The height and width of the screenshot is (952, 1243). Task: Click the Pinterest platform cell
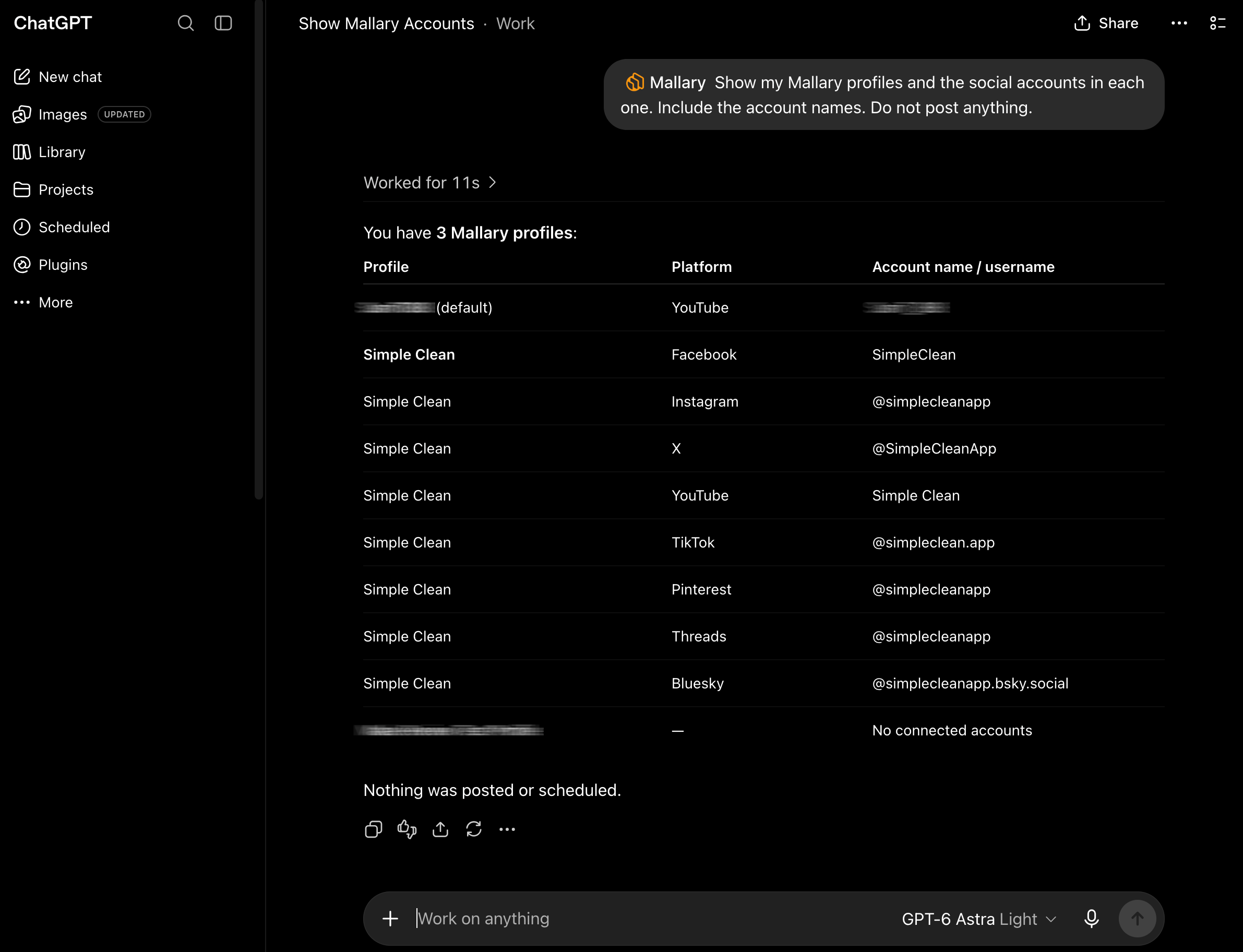pyautogui.click(x=701, y=589)
